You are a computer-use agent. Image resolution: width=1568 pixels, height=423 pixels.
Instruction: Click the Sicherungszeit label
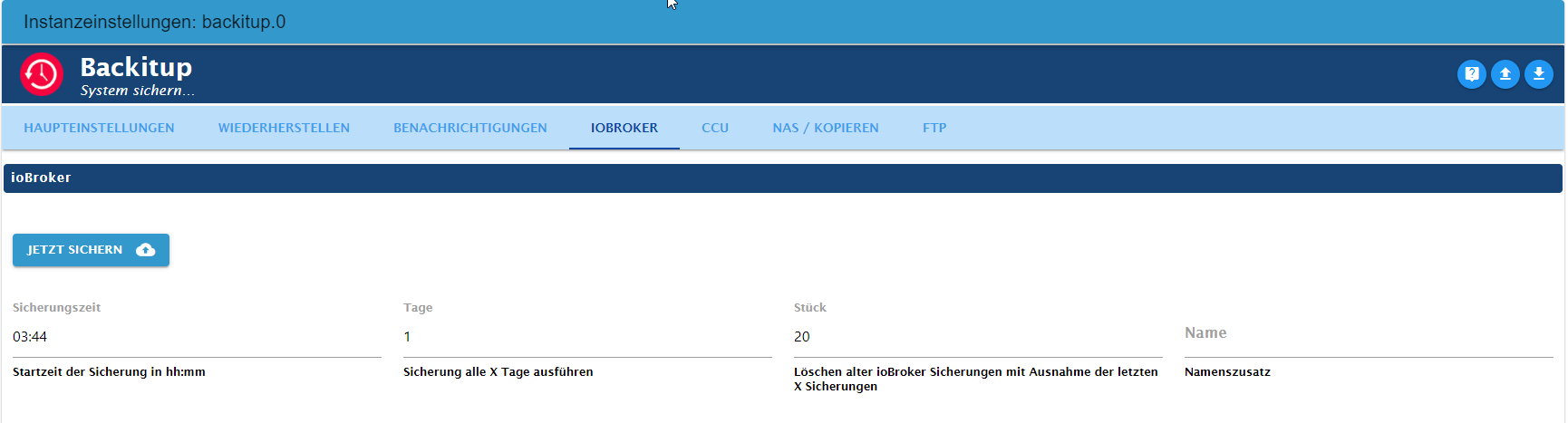(56, 308)
